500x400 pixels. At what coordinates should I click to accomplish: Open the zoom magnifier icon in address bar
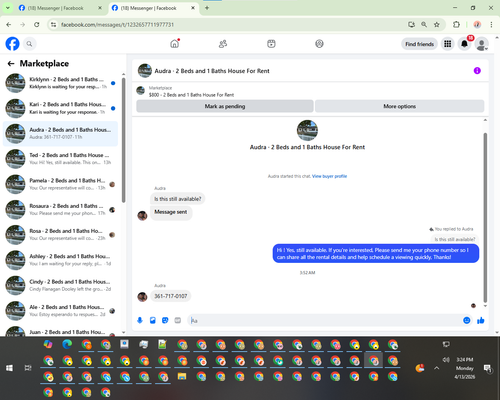click(x=424, y=24)
